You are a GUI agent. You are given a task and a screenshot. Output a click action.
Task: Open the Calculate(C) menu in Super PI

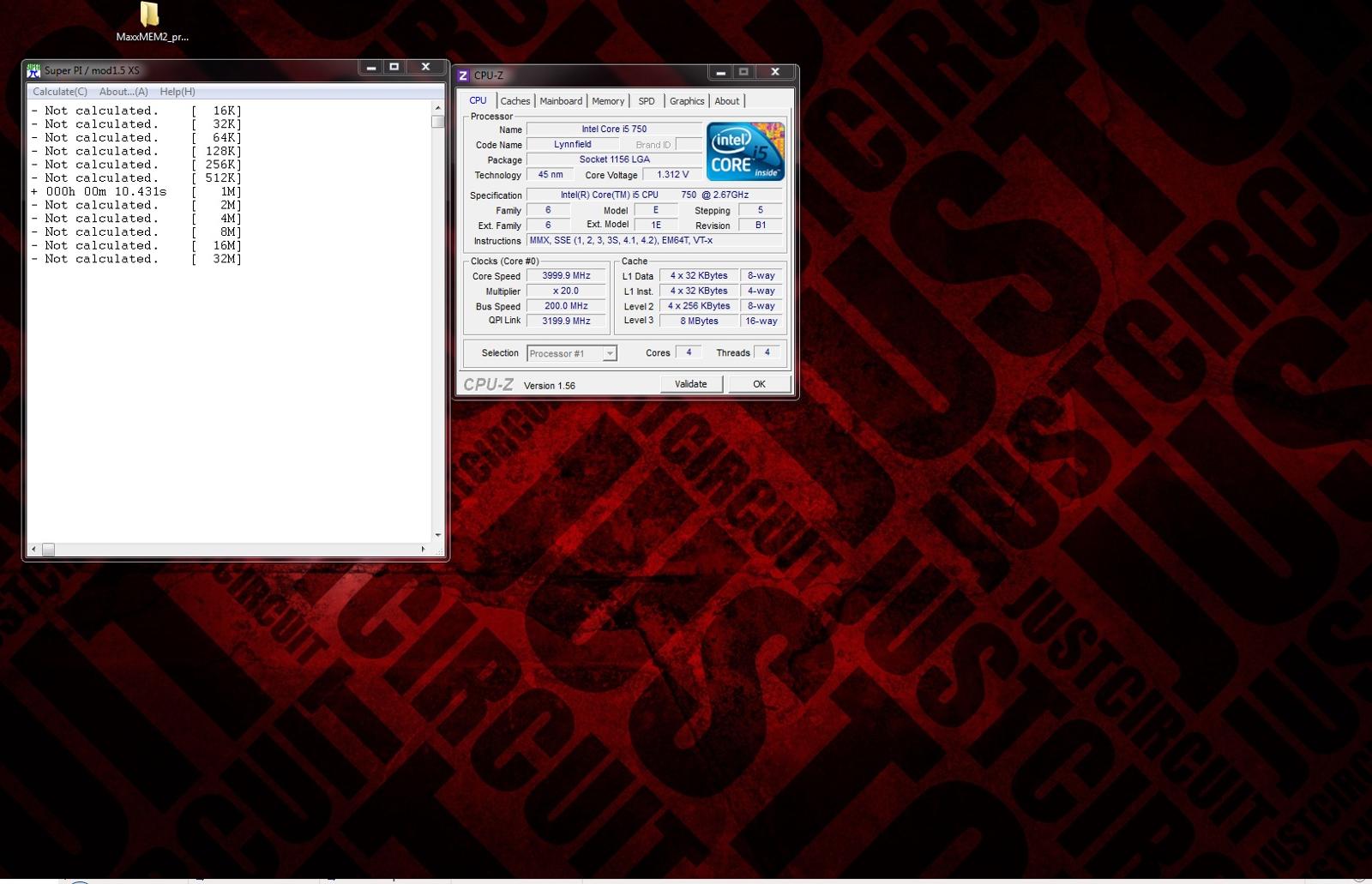[60, 92]
